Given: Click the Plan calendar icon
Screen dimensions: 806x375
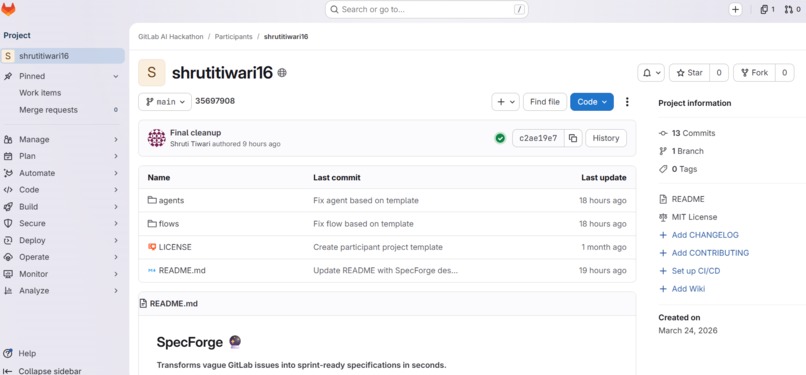Looking at the screenshot, I should (8, 156).
